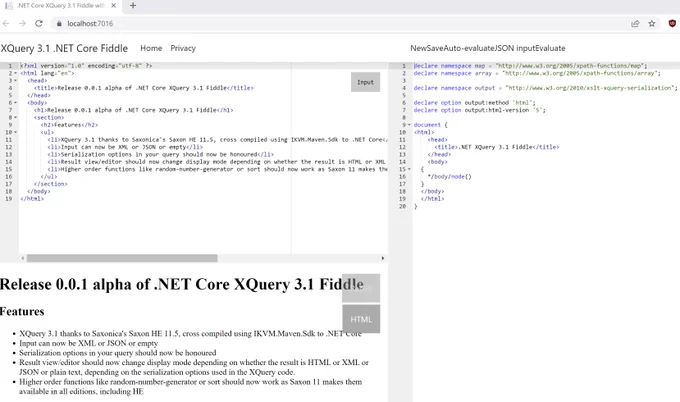Collapse the section element at input line 8

16,118
